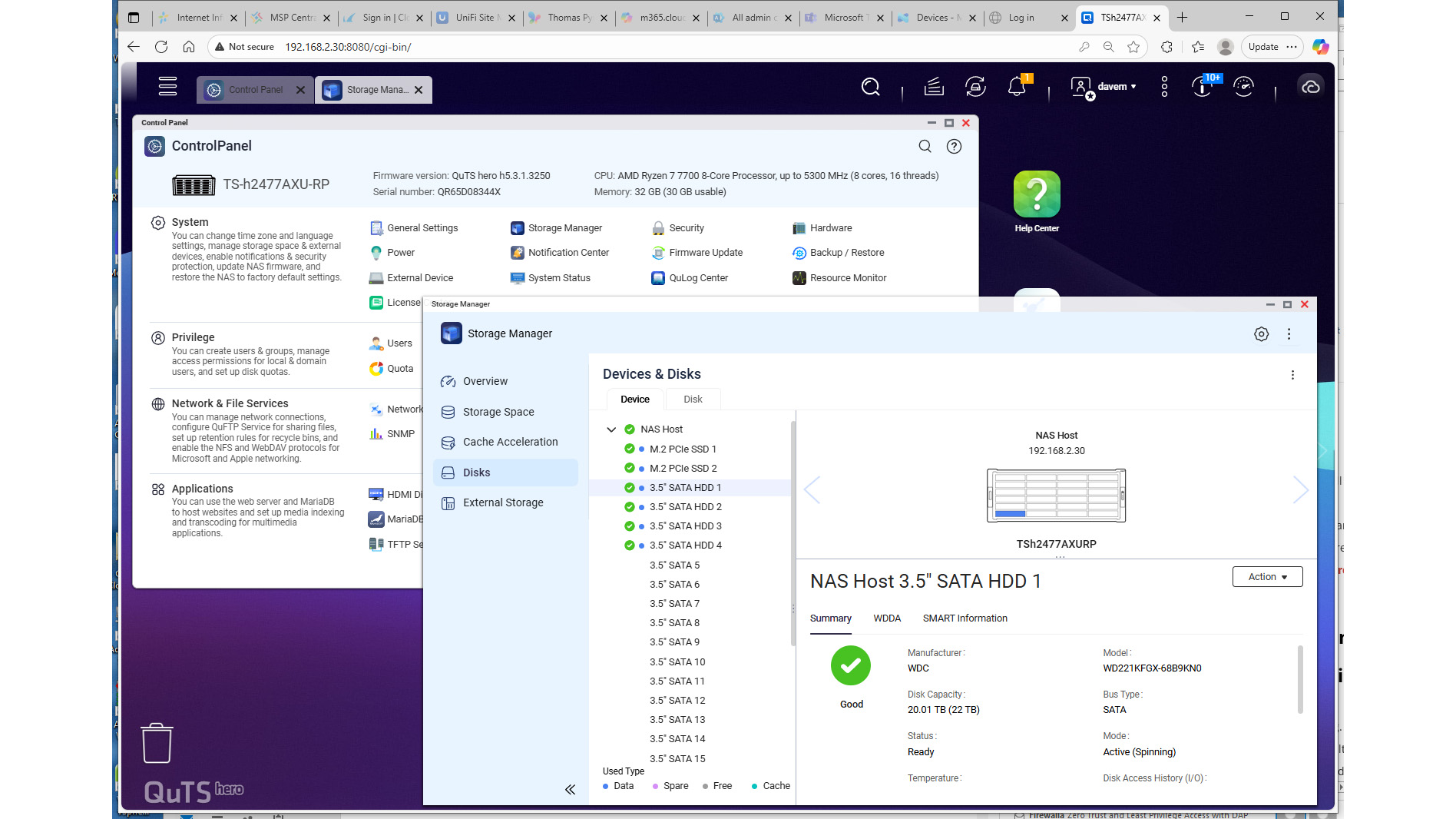Image resolution: width=1456 pixels, height=819 pixels.
Task: Collapse the NAS Host tree node
Action: click(612, 429)
